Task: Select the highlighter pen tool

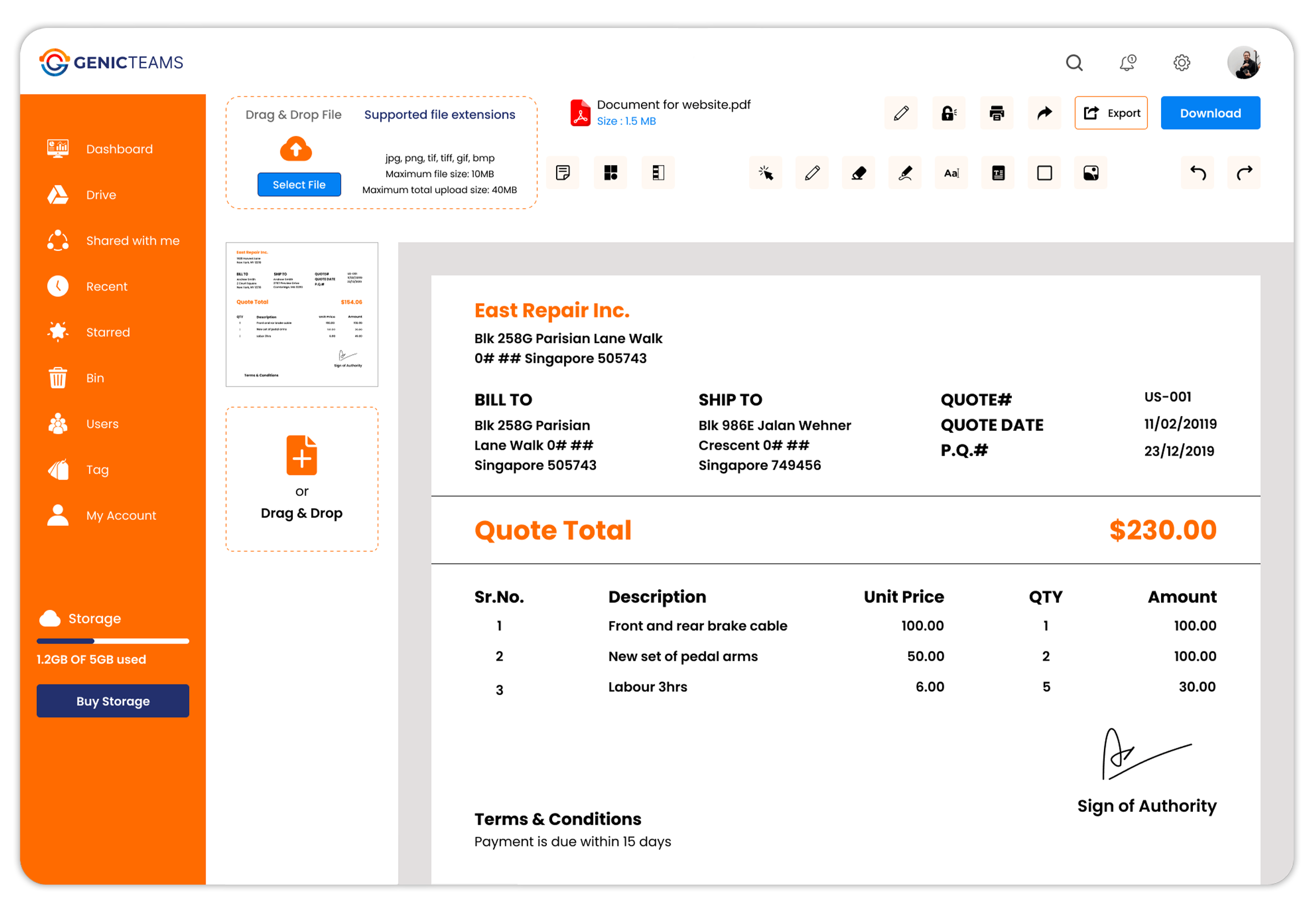Action: coord(905,173)
